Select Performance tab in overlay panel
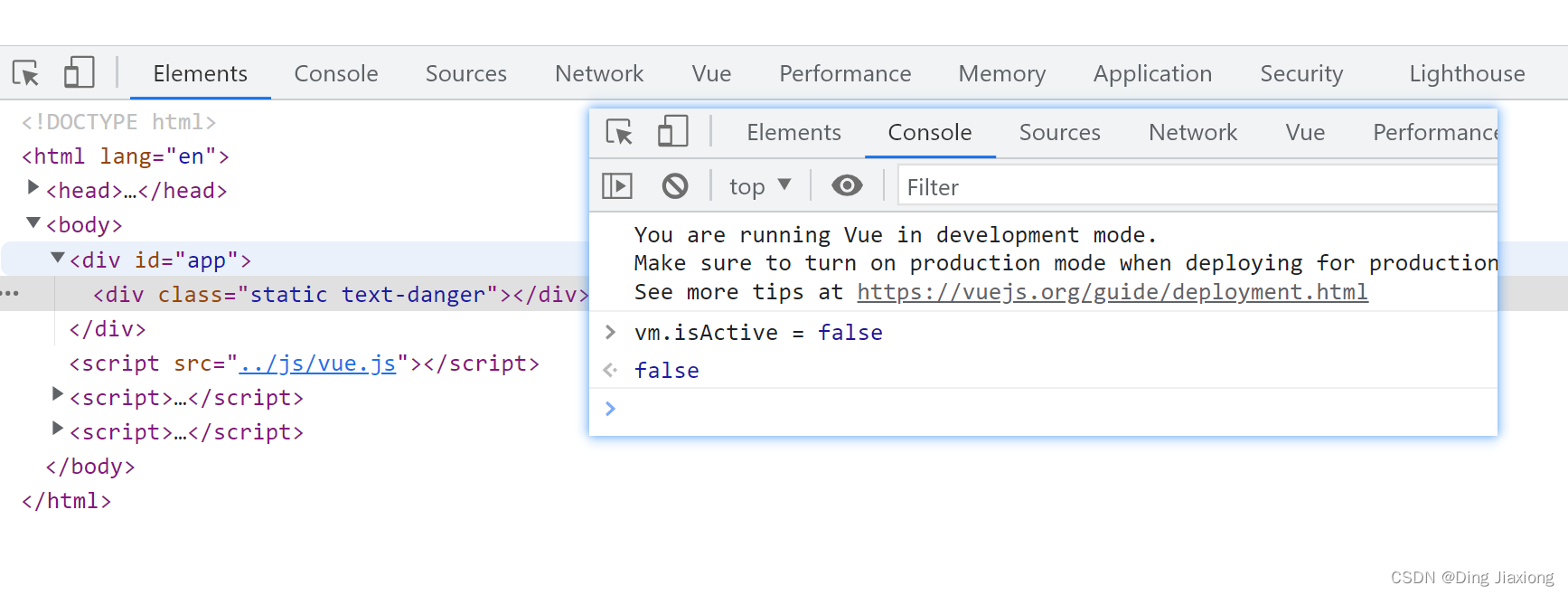 1435,132
